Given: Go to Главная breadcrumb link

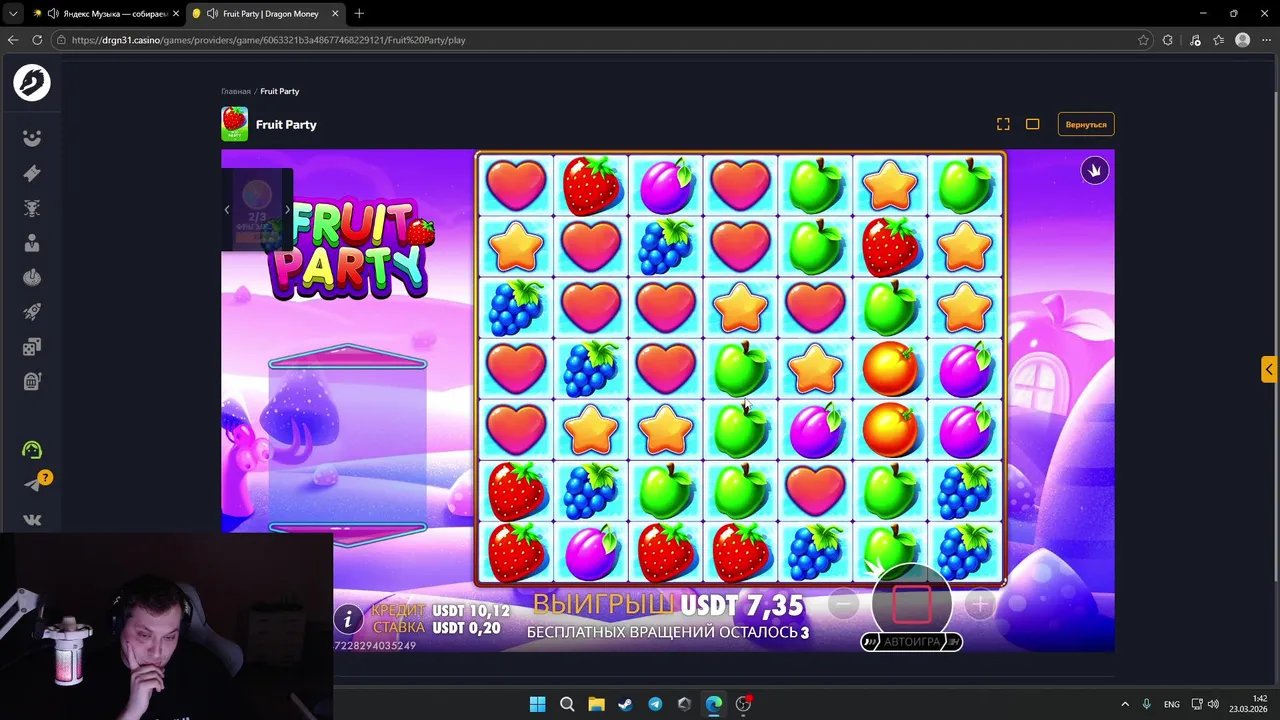Looking at the screenshot, I should pos(236,91).
